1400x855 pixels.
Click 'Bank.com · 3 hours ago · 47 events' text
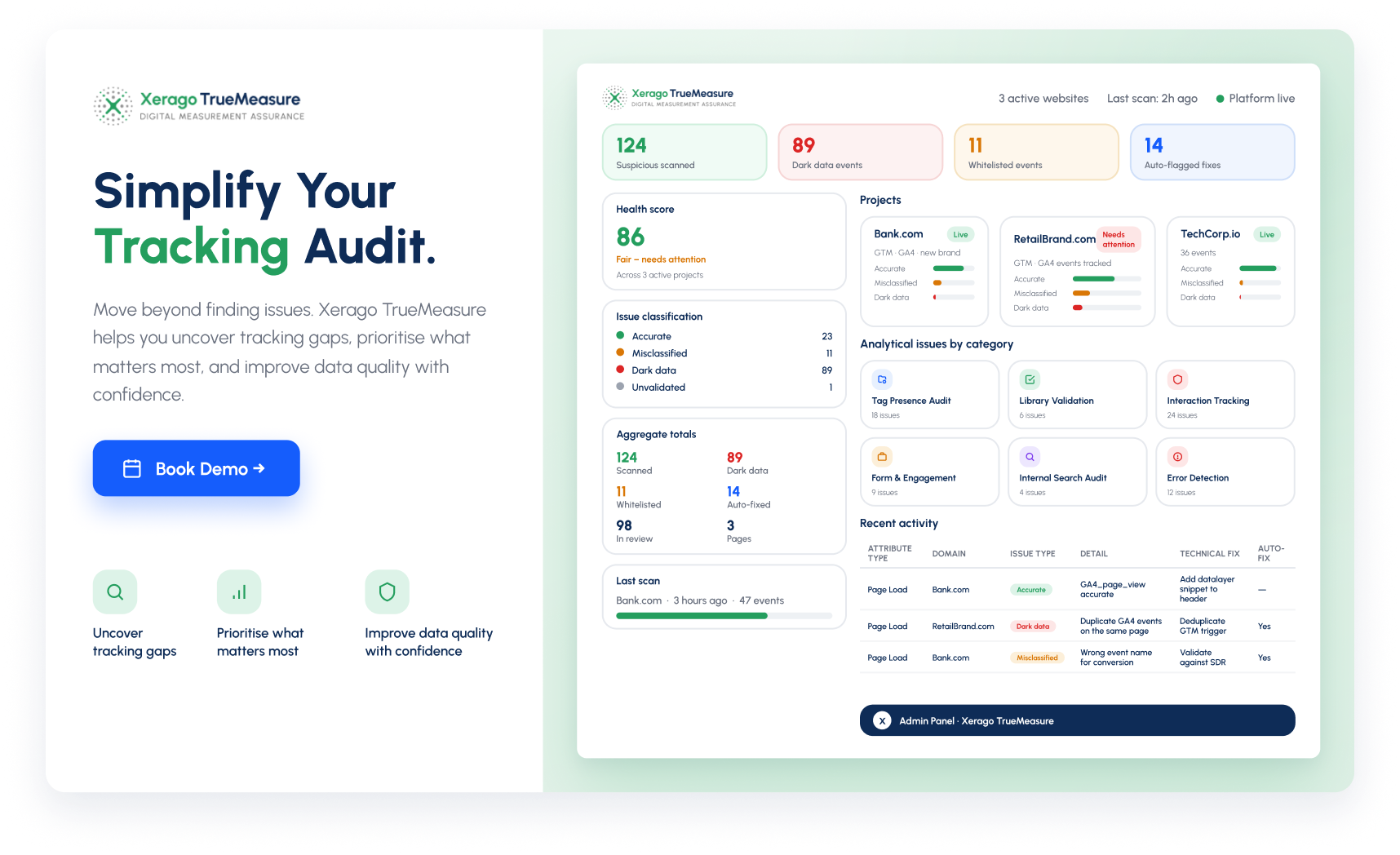click(x=700, y=600)
